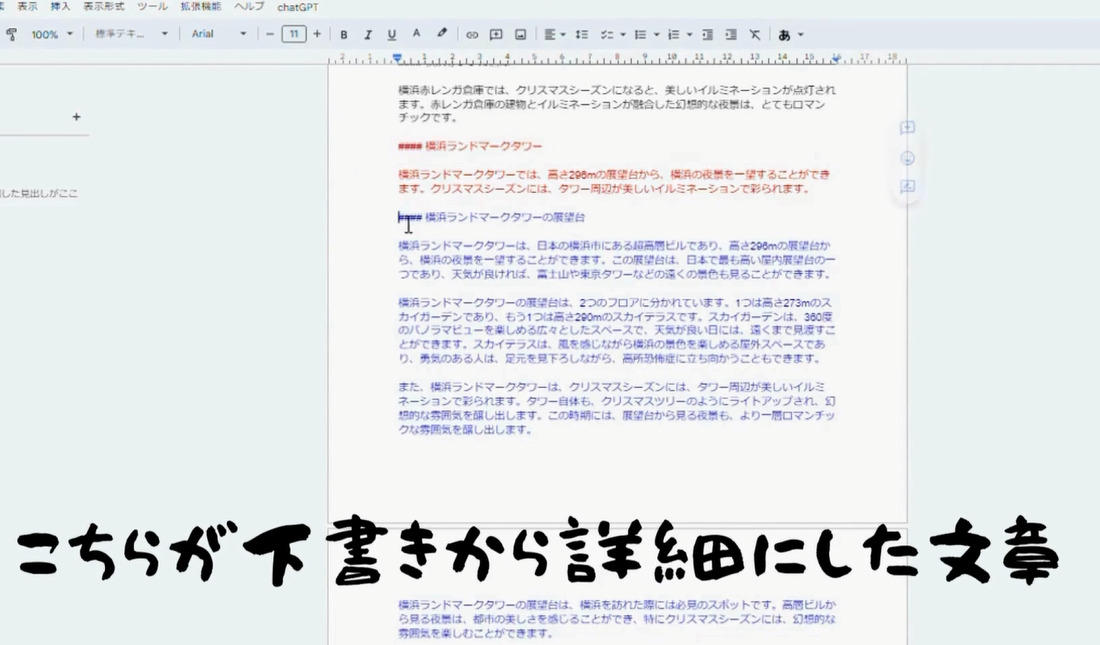Open the text color picker
Screen dimensions: 1100x645
[417, 34]
